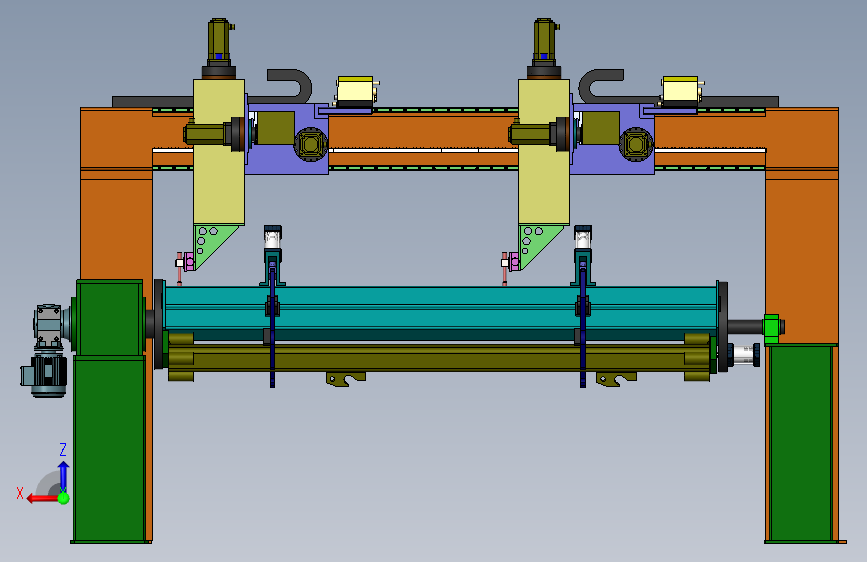Select the right green support pedestal

(801, 443)
